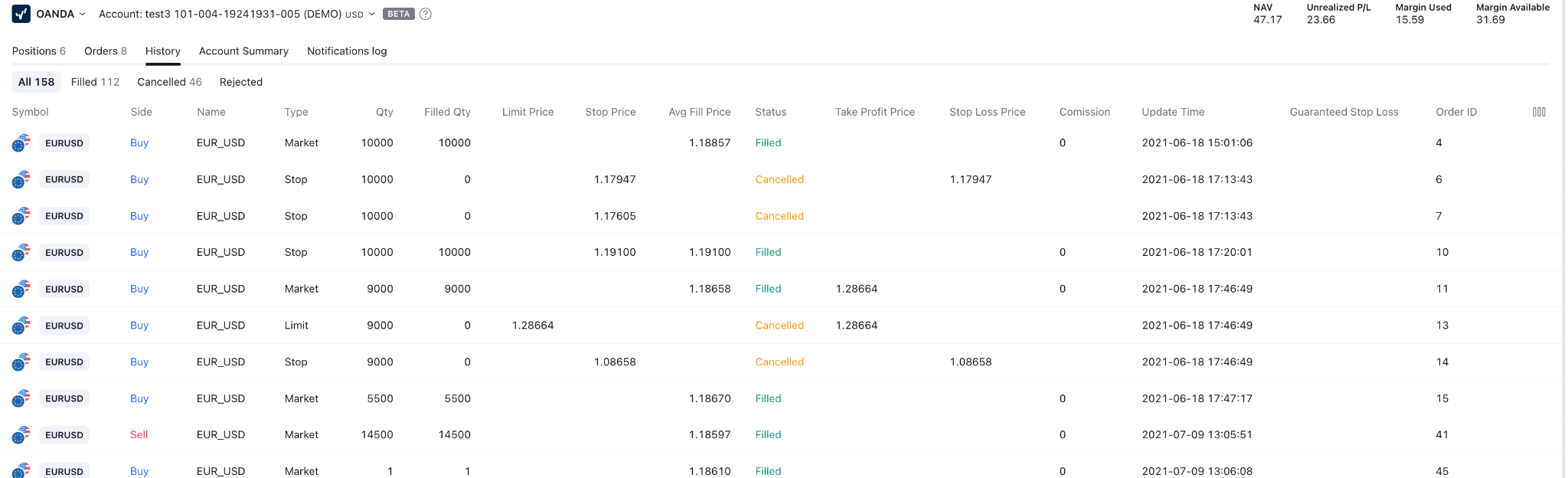Filter history by Filled orders

coord(95,82)
